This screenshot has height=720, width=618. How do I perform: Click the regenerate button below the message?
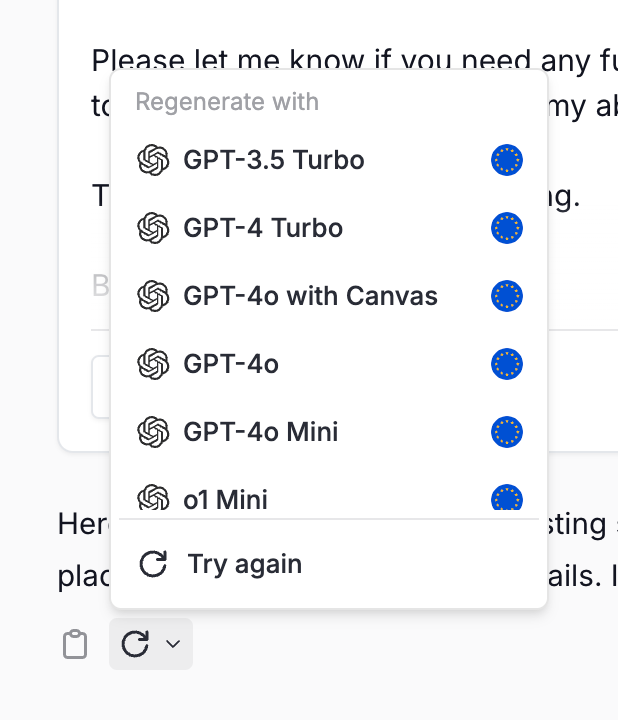(135, 645)
